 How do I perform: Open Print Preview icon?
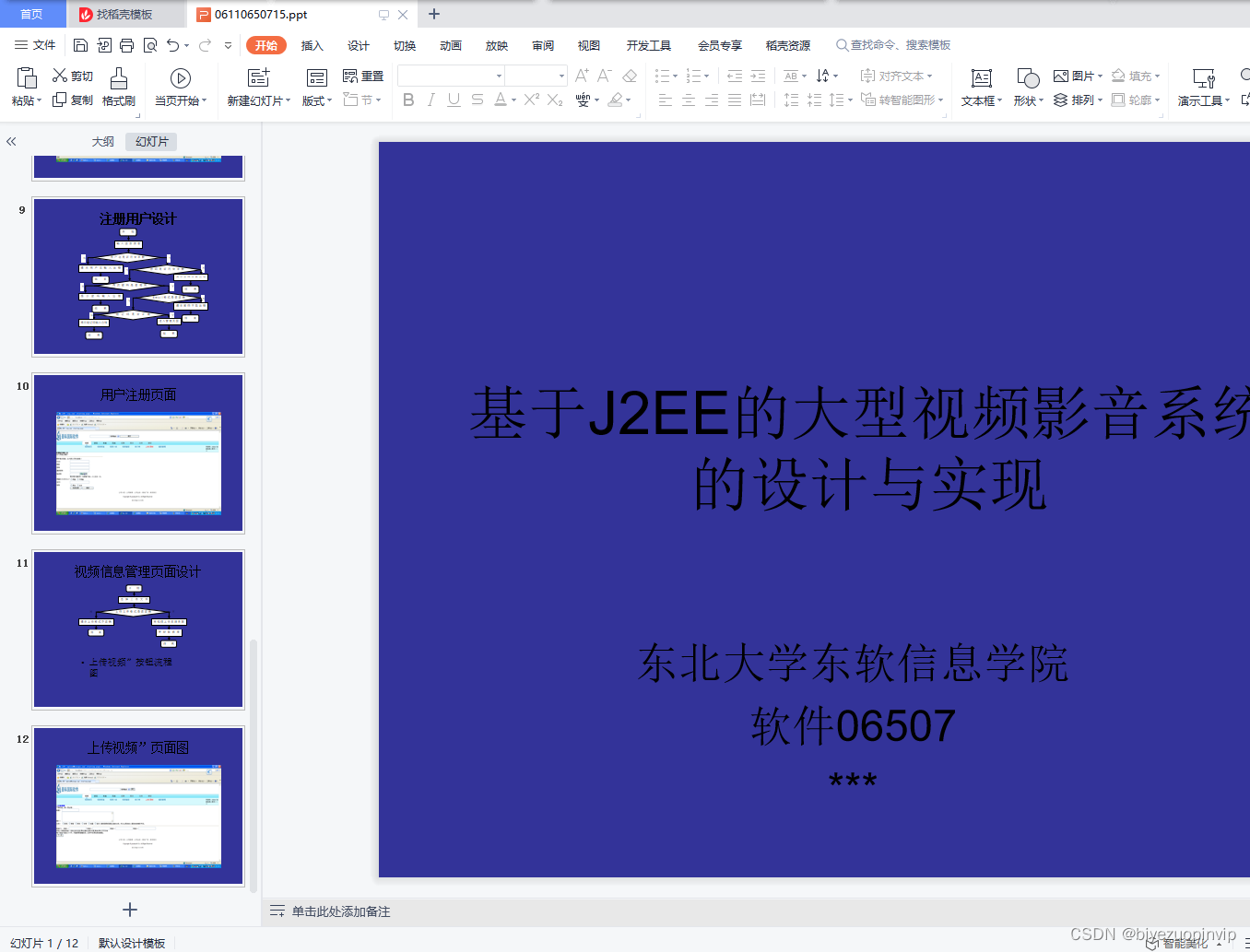pos(149,45)
